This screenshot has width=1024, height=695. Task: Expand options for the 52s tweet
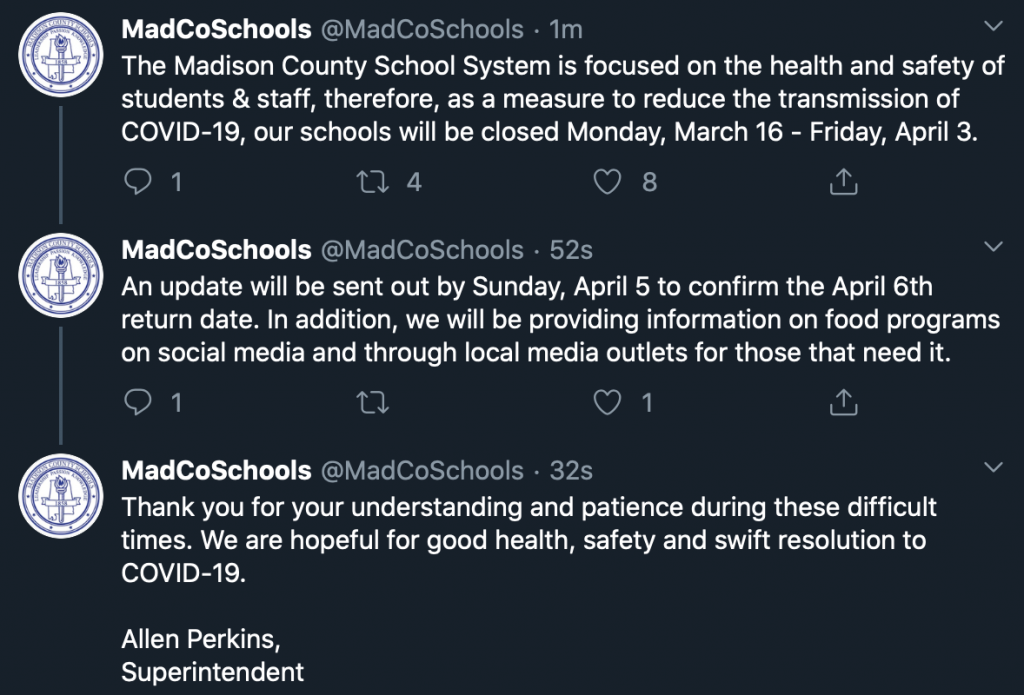pos(993,247)
